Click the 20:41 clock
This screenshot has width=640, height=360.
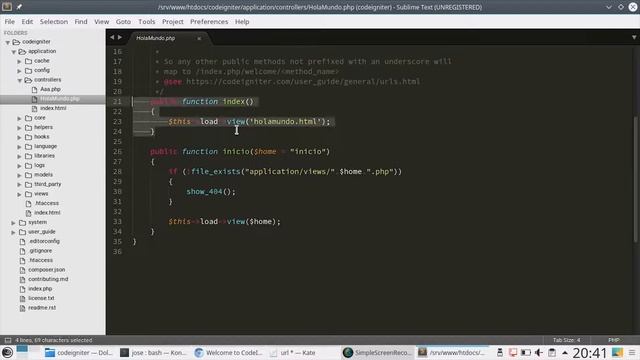coord(589,353)
